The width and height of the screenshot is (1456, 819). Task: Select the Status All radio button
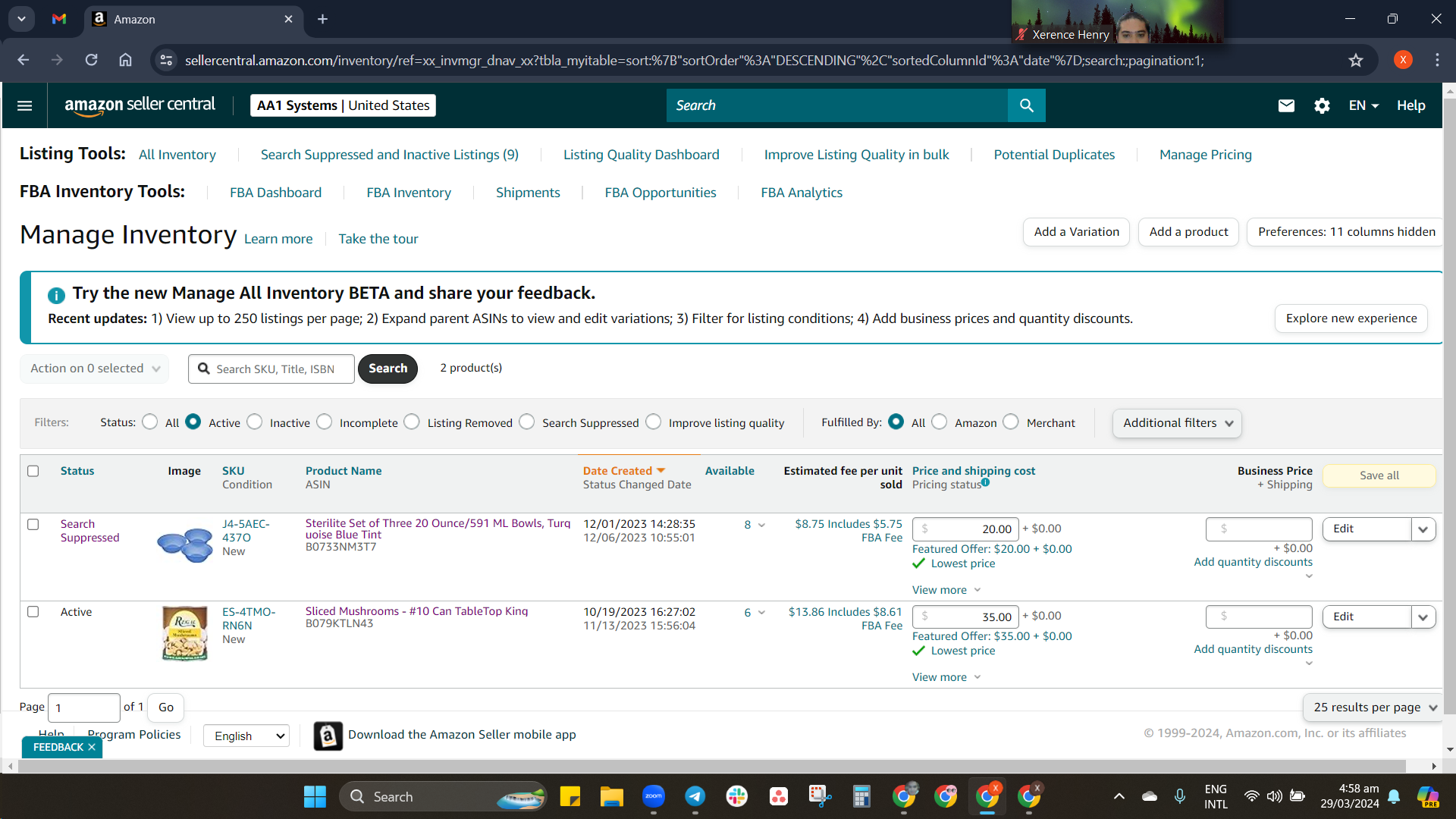[x=150, y=422]
